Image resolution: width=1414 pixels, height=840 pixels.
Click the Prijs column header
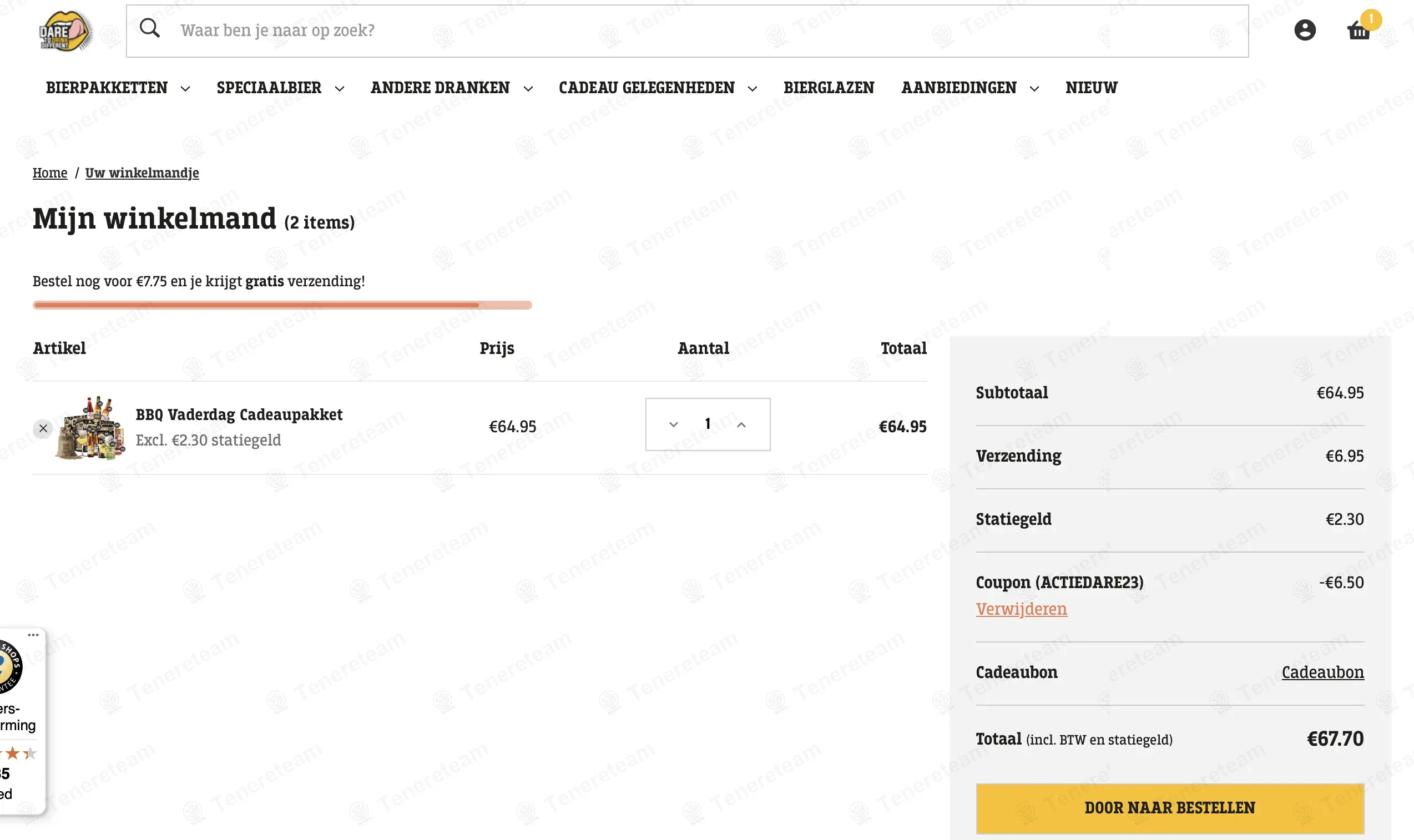tap(497, 348)
